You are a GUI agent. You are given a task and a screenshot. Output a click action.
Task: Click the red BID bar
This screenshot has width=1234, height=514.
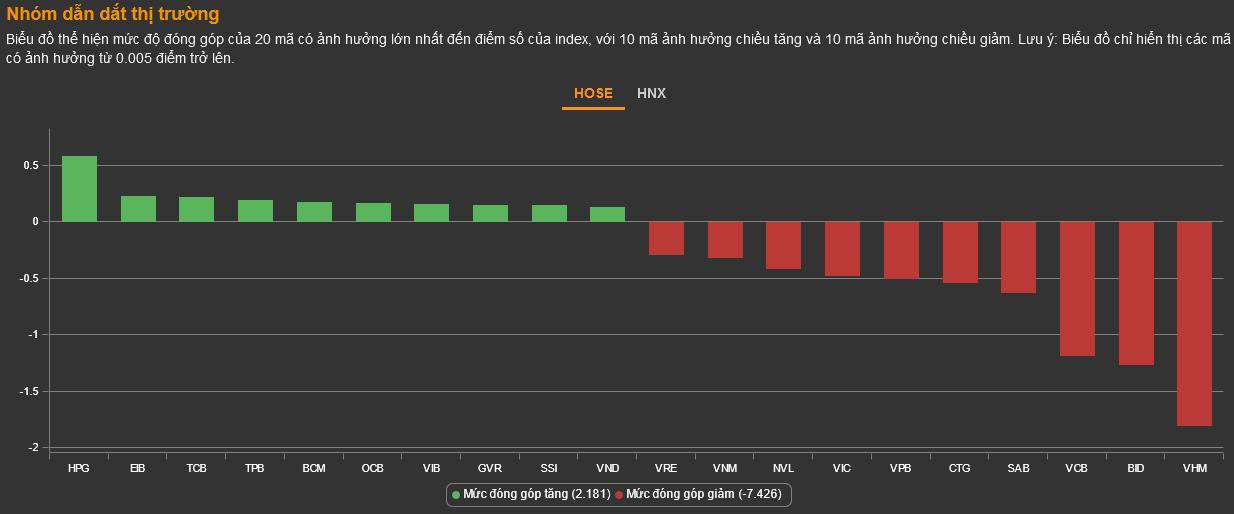(1136, 293)
